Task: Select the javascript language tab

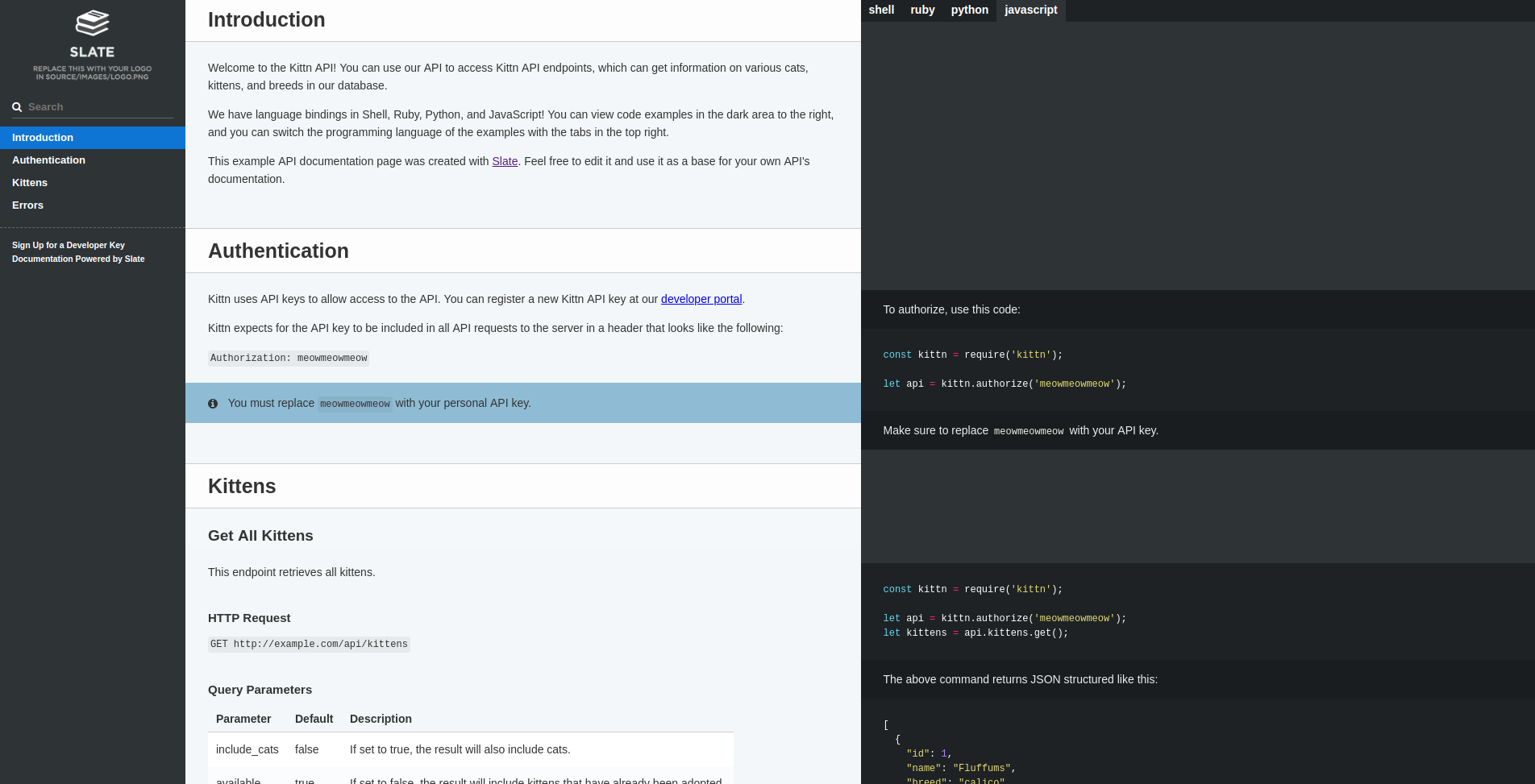Action: point(1030,10)
